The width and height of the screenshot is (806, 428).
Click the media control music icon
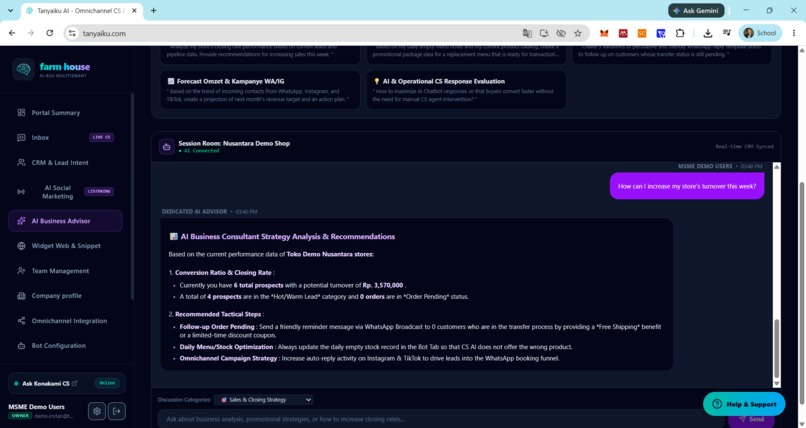point(727,33)
